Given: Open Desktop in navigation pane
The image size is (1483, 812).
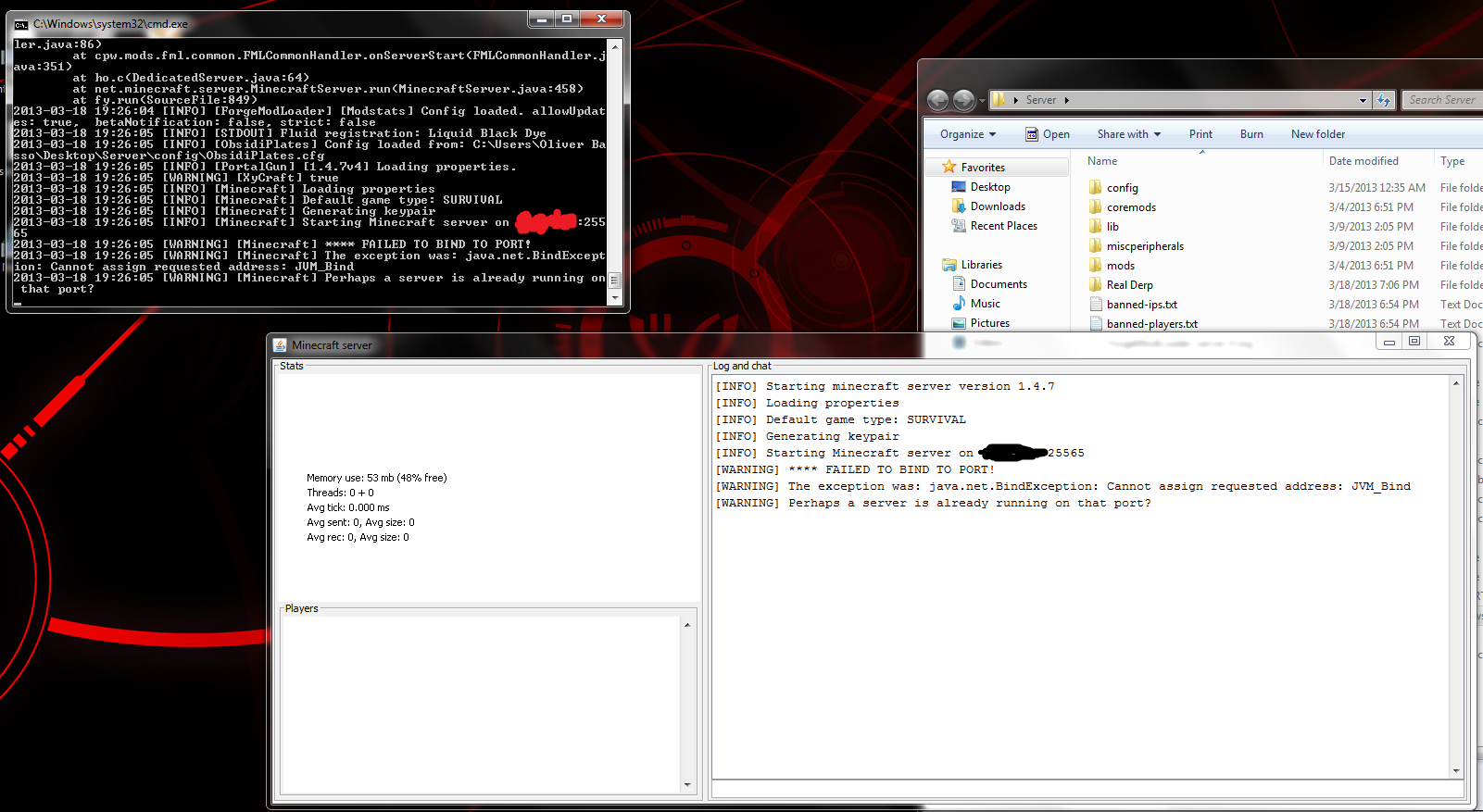Looking at the screenshot, I should click(x=990, y=187).
